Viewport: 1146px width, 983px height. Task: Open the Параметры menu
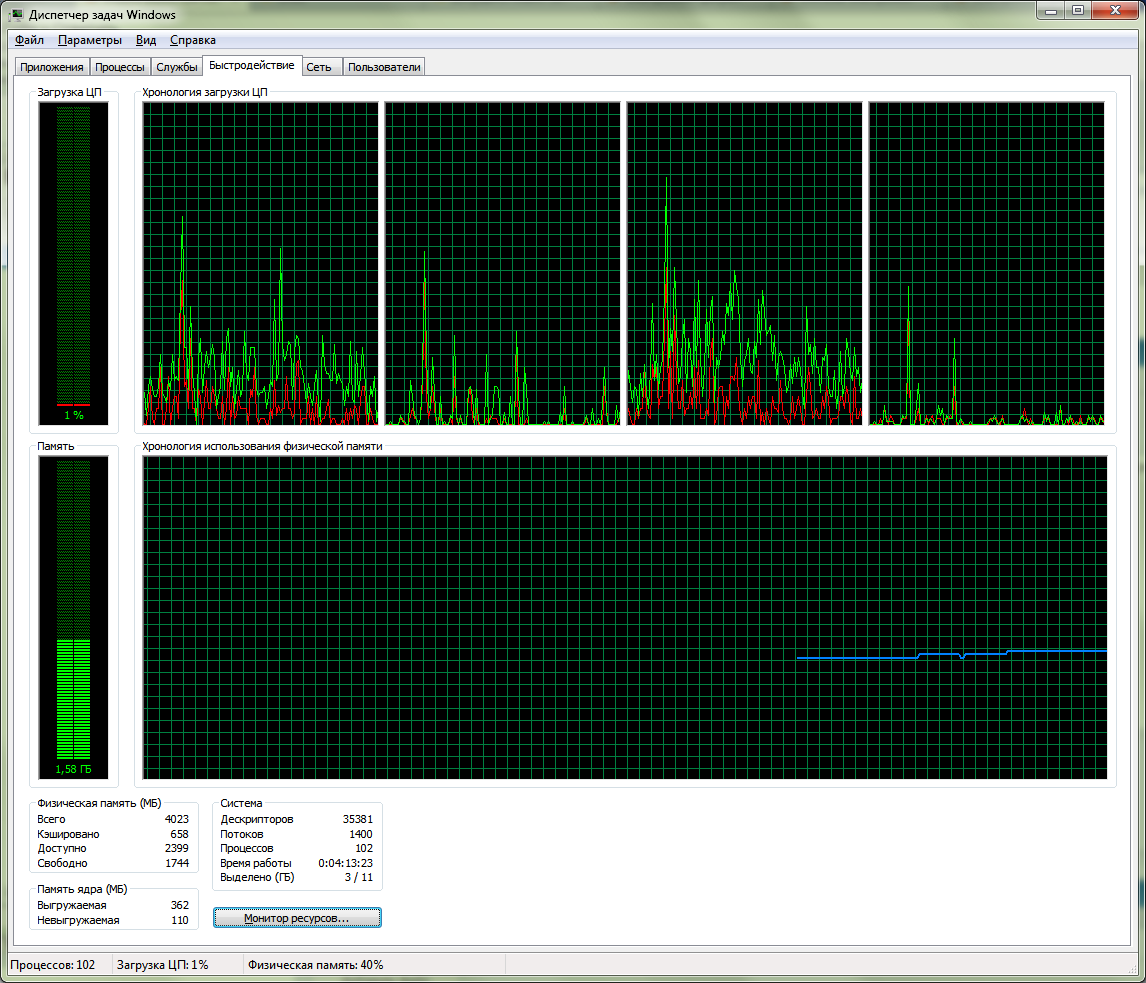coord(90,40)
